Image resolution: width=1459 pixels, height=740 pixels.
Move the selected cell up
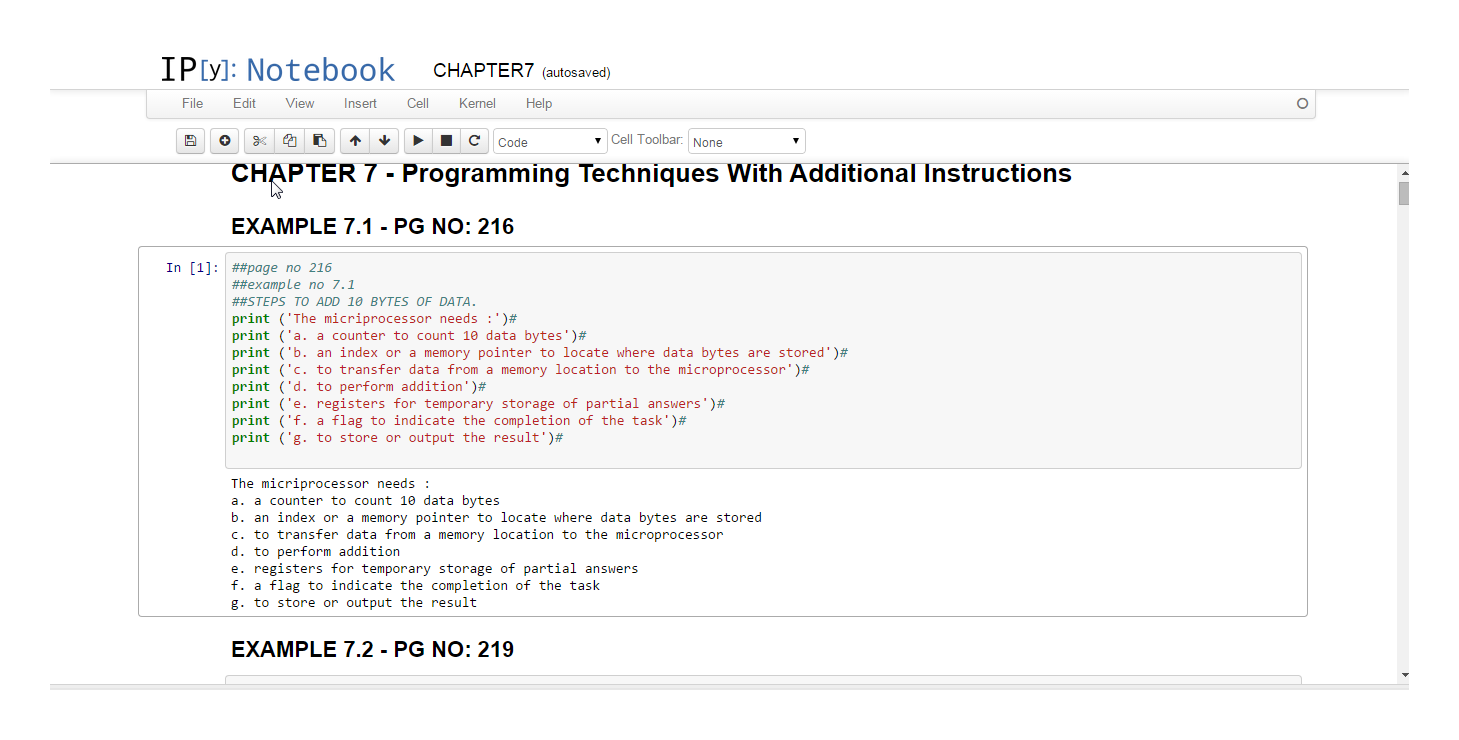[355, 141]
